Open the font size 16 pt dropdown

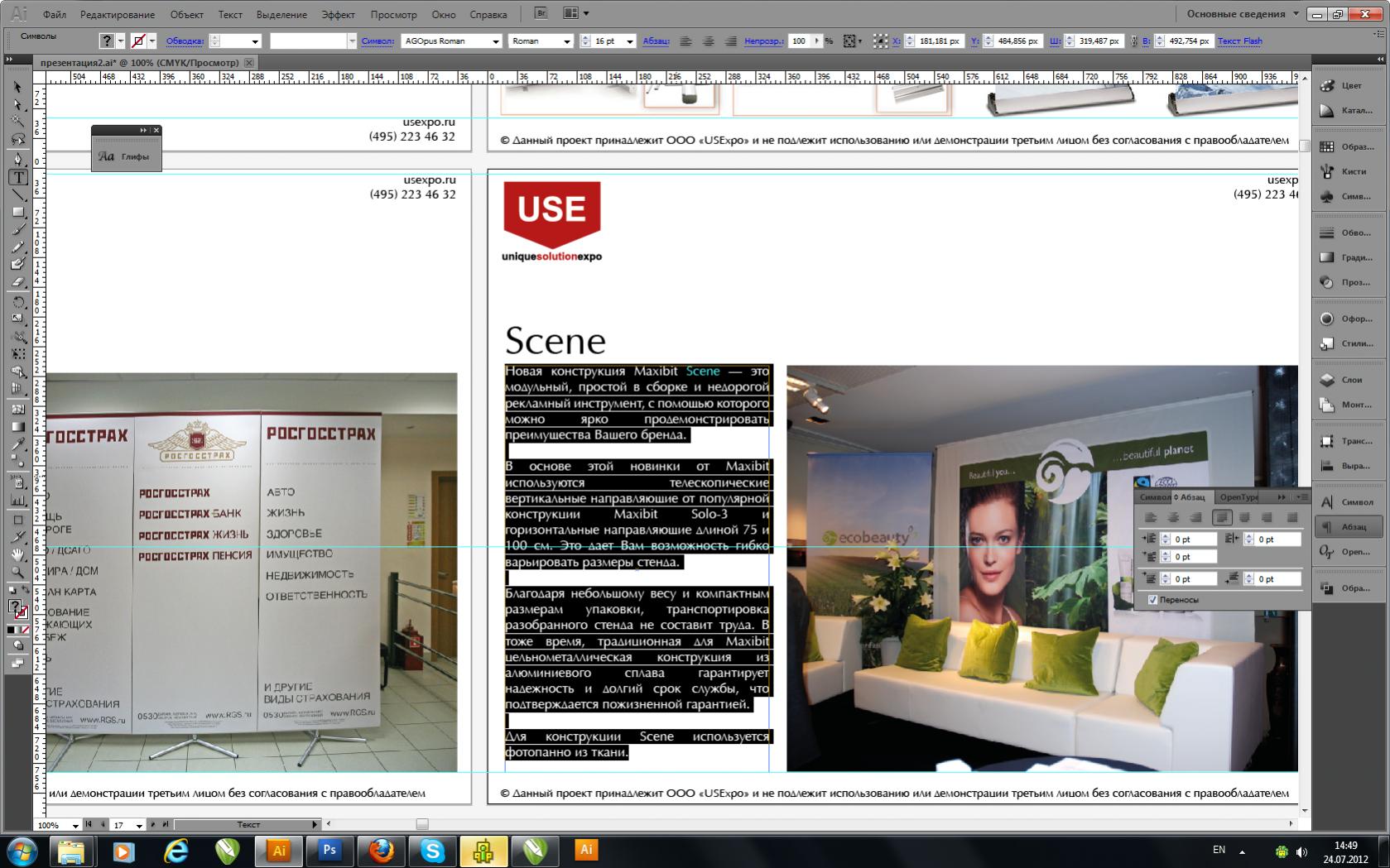coord(629,41)
